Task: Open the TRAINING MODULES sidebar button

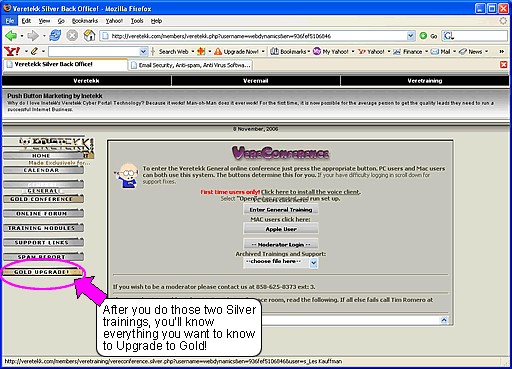Action: pyautogui.click(x=43, y=228)
